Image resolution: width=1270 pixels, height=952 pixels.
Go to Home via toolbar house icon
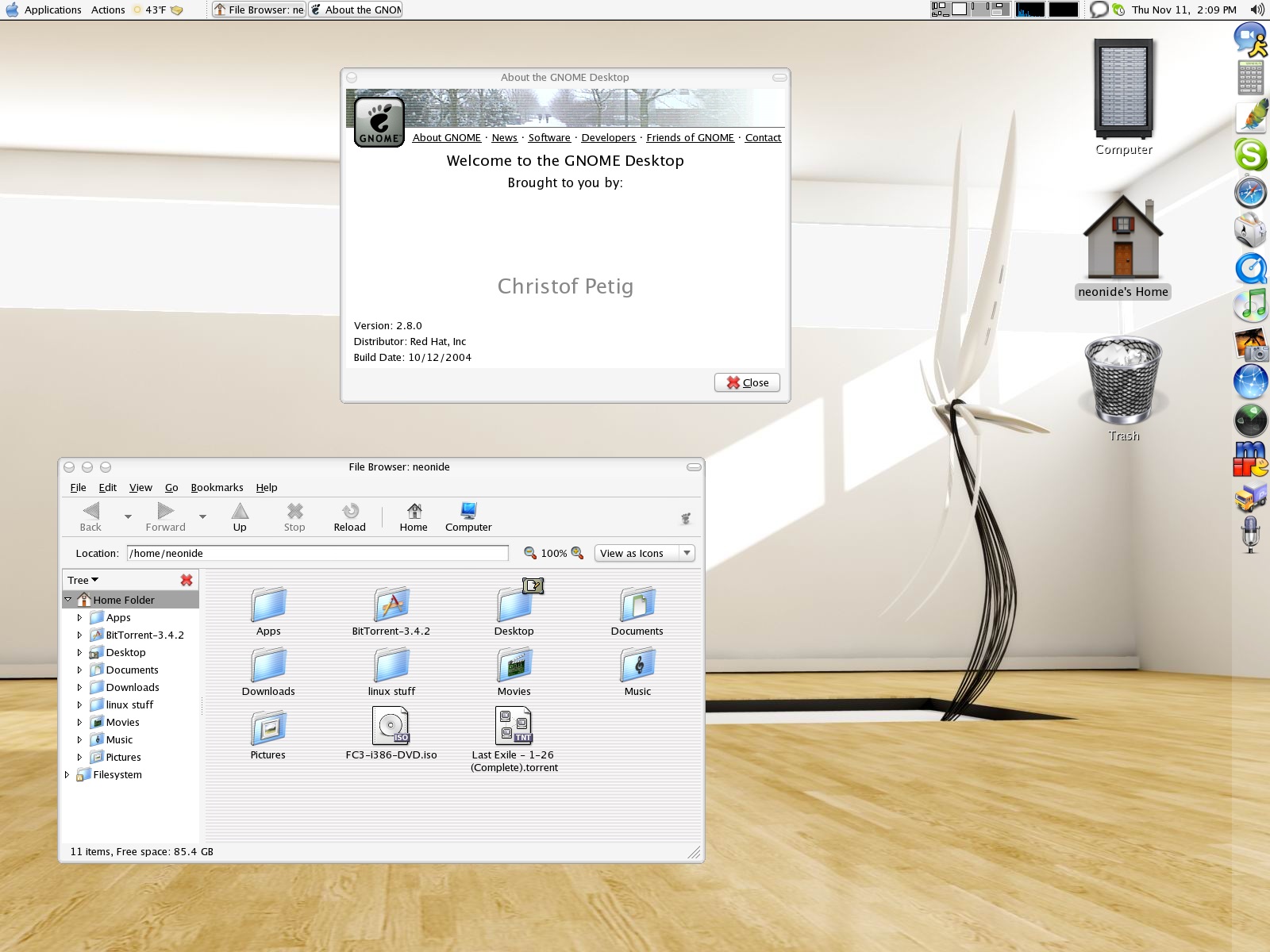coord(414,516)
